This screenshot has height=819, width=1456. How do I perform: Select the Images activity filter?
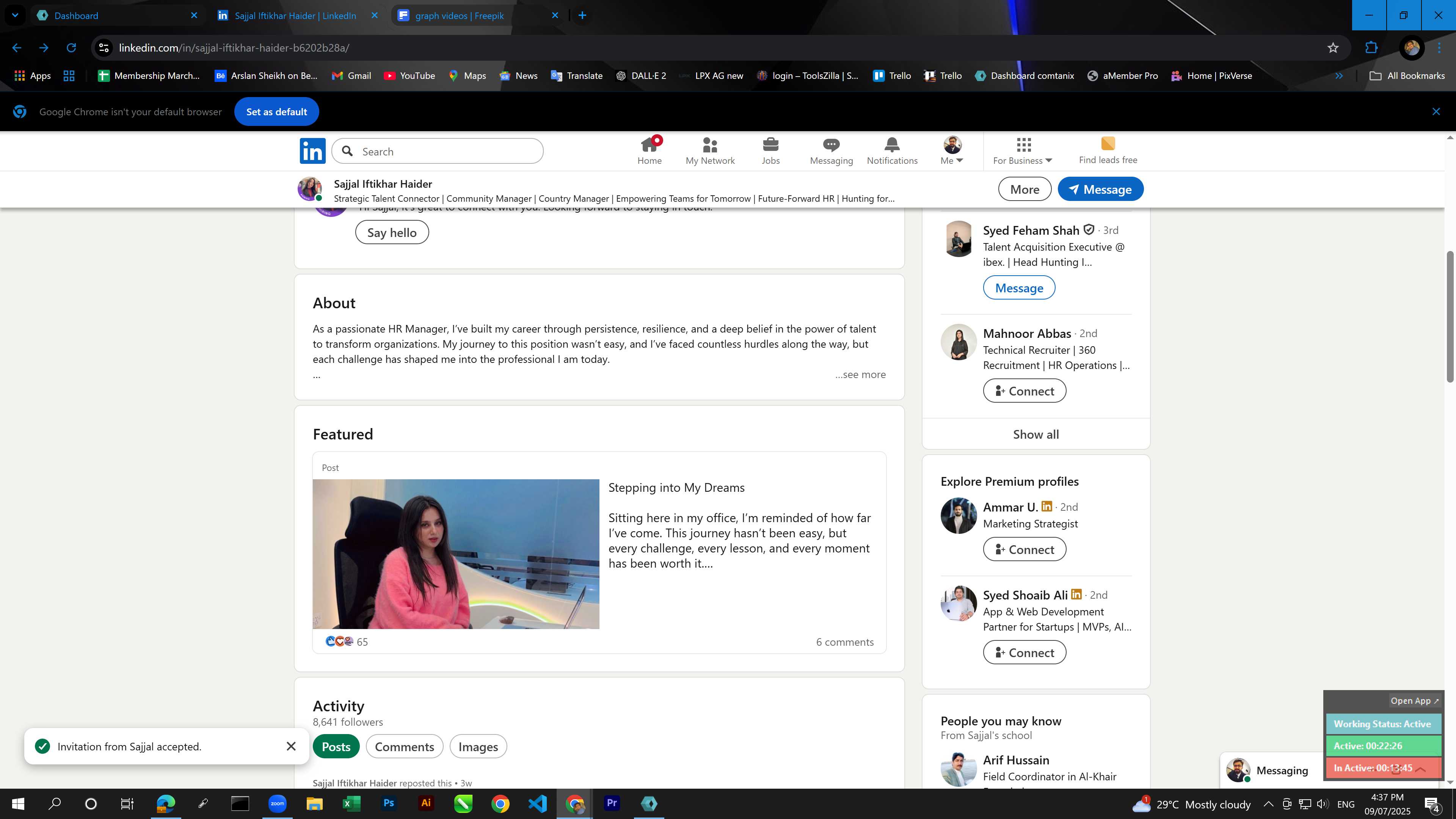click(x=478, y=747)
